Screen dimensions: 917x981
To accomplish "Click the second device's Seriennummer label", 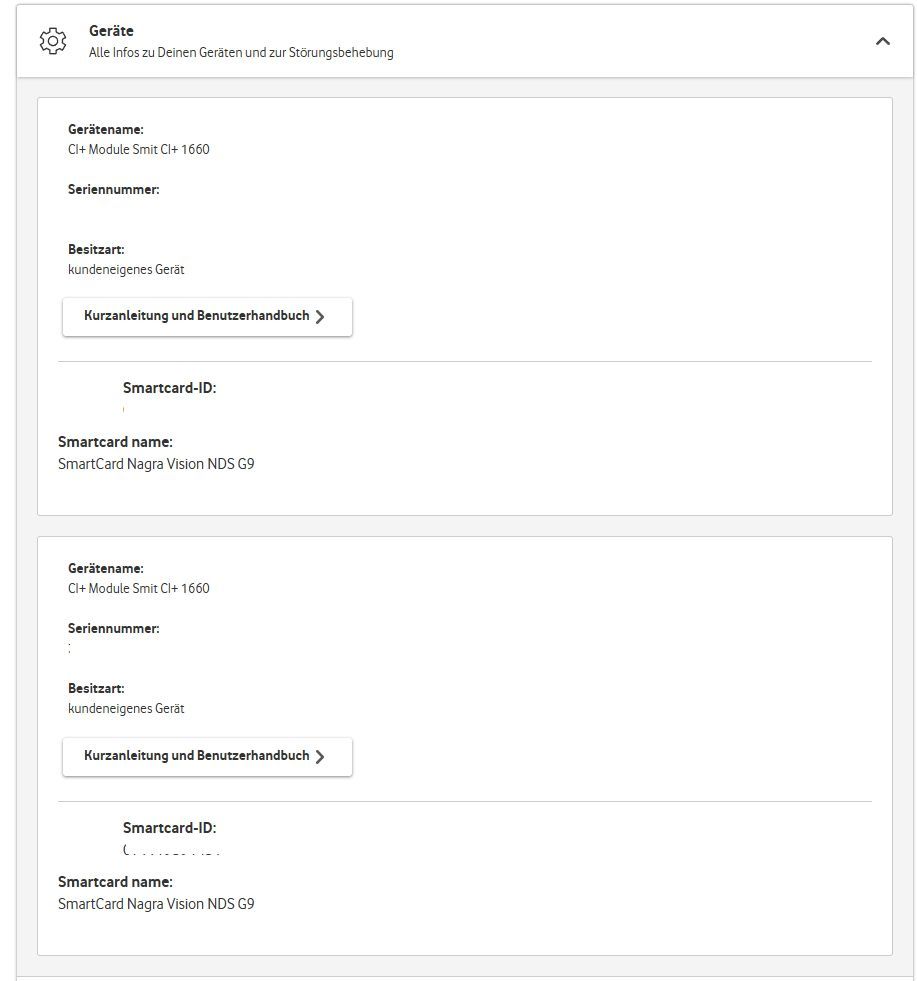I will (x=114, y=629).
